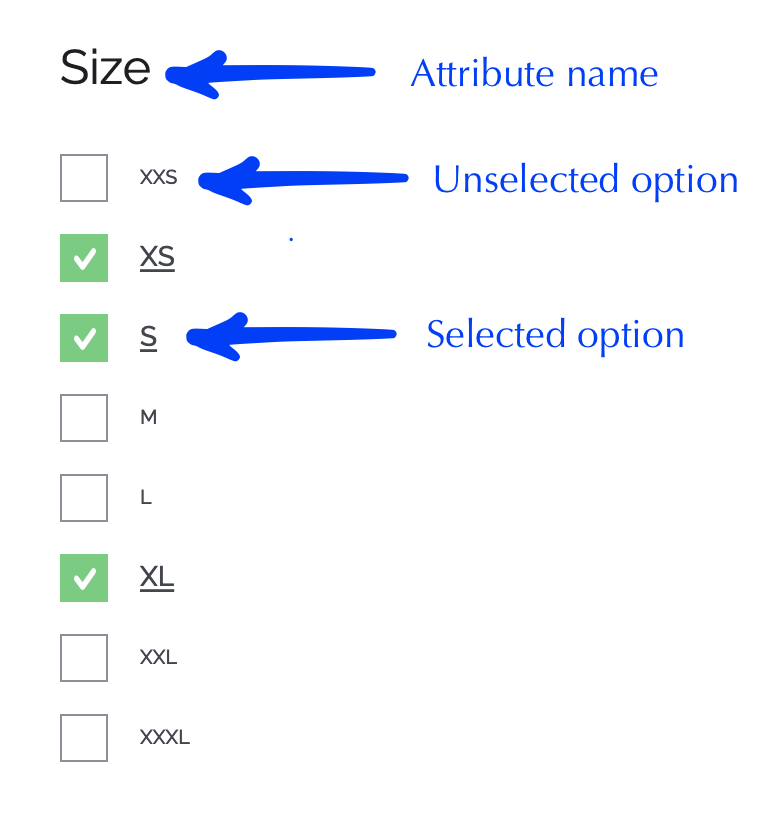Select the XXL size checkbox

84,658
